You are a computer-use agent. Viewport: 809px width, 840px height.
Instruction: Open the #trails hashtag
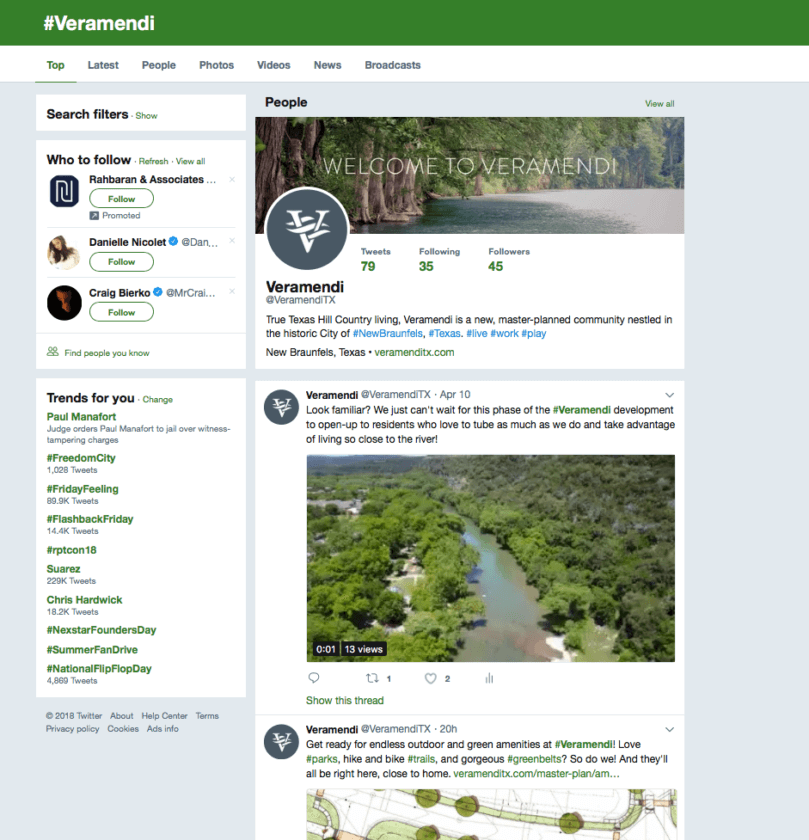(421, 759)
